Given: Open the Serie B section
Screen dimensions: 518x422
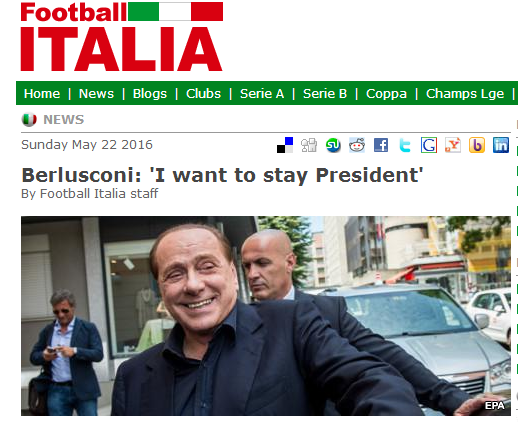Looking at the screenshot, I should click(325, 94).
